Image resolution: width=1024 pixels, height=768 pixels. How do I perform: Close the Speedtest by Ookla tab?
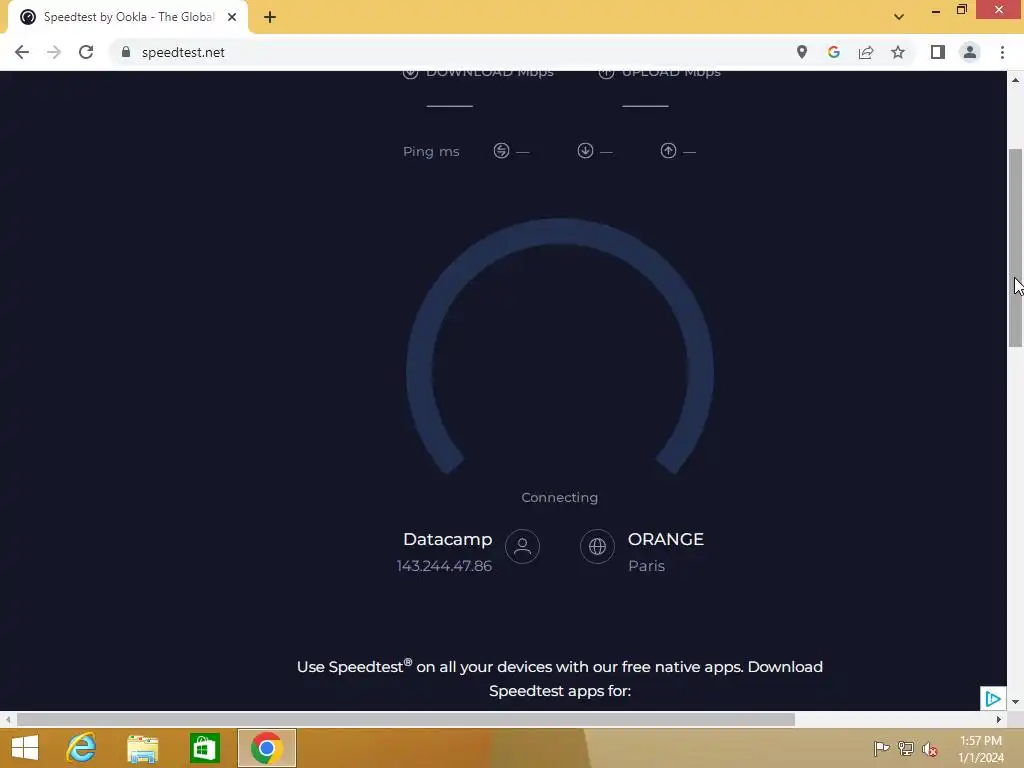click(232, 17)
